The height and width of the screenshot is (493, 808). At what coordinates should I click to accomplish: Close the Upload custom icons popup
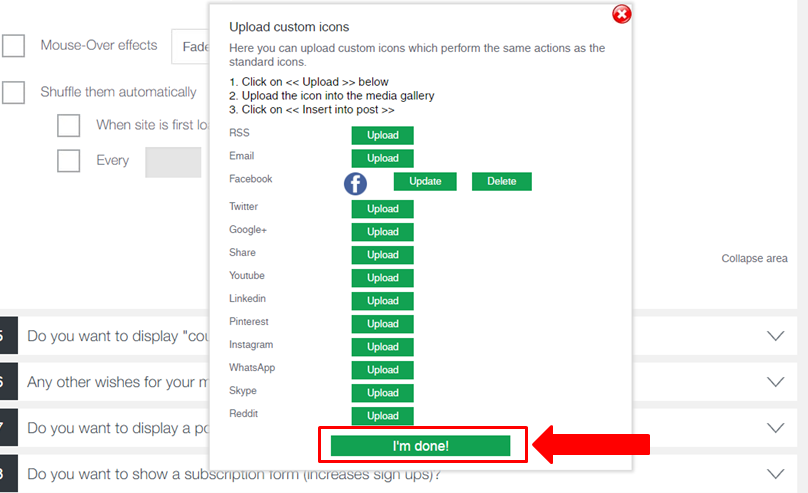point(621,14)
